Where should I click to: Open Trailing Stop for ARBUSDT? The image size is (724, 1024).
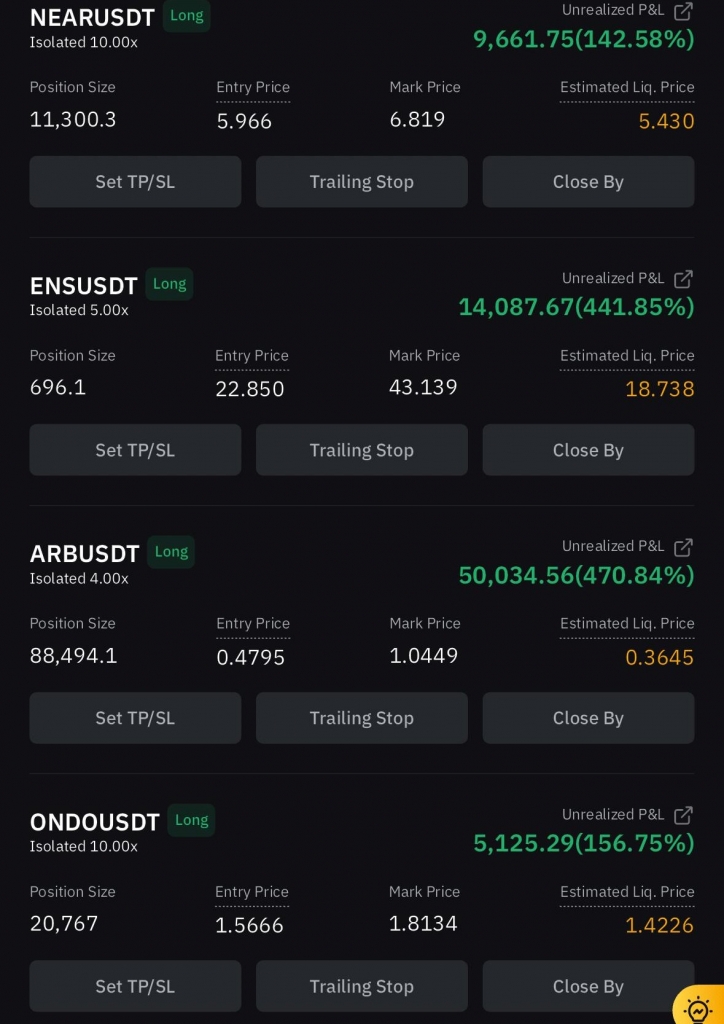pos(361,718)
